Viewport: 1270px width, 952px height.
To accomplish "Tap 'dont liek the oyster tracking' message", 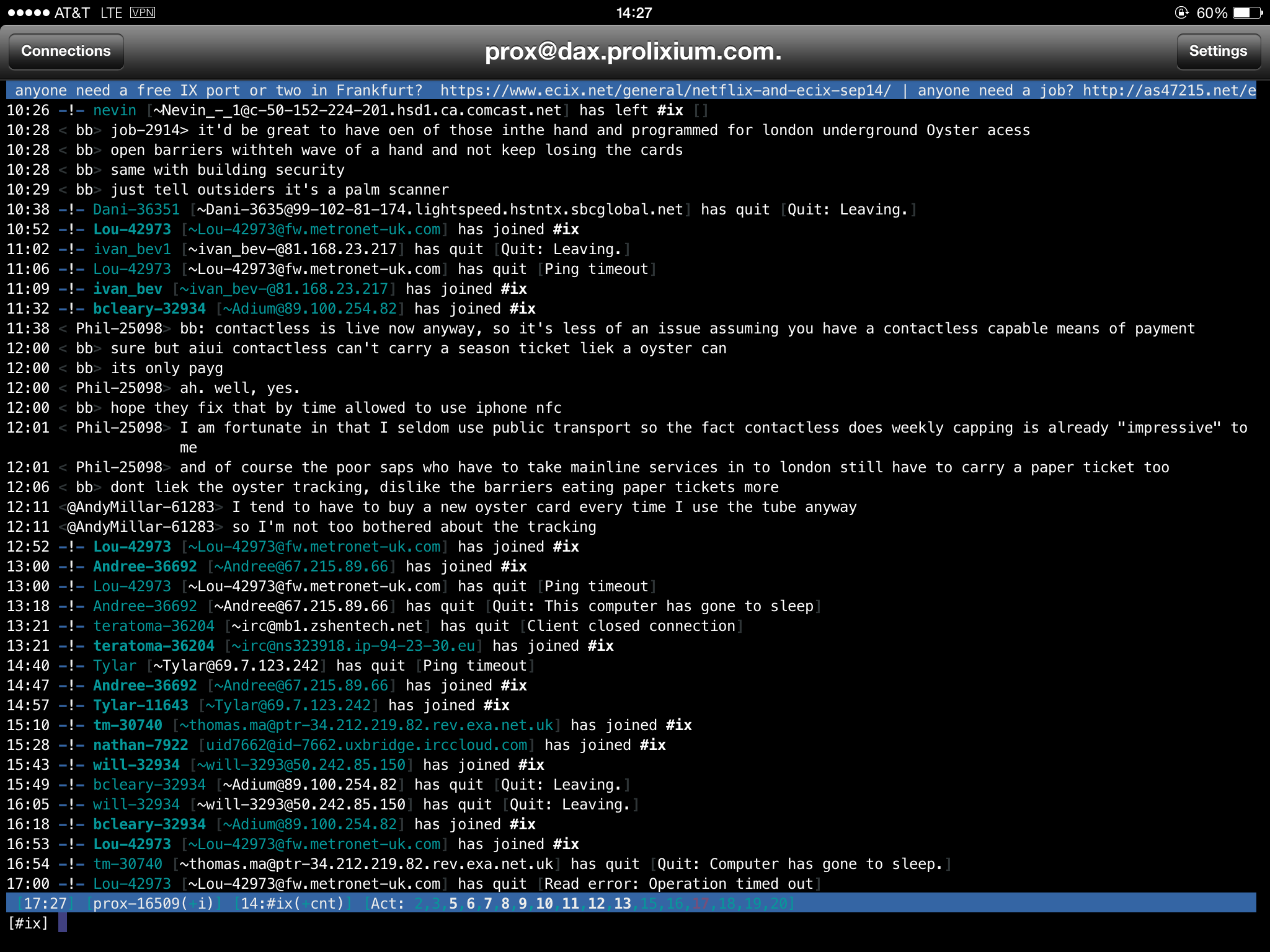I will tap(445, 487).
